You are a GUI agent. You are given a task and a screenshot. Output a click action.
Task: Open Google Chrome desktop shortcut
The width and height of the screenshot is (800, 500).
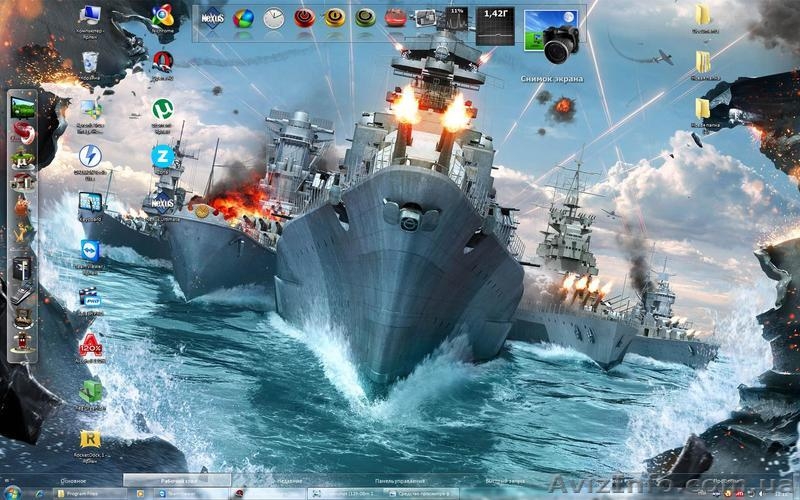[x=162, y=14]
